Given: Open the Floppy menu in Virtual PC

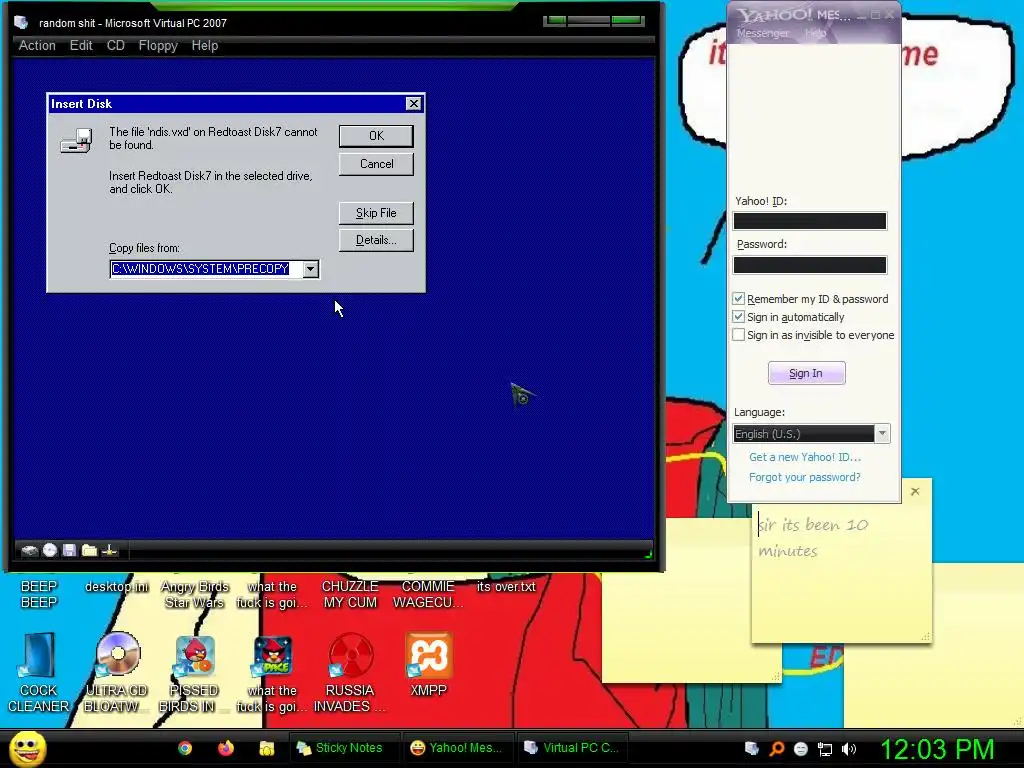Looking at the screenshot, I should click(158, 46).
